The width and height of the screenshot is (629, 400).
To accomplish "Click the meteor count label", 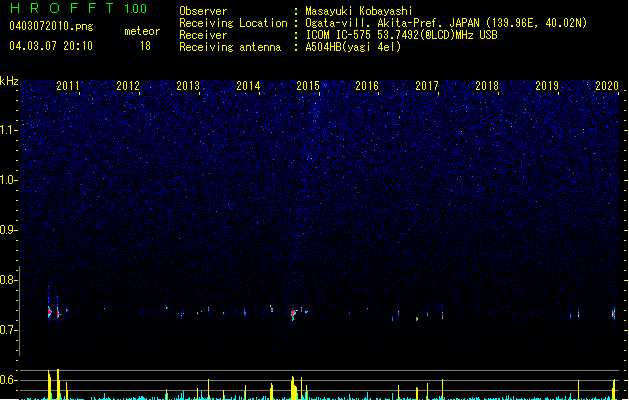I will 142,31.
